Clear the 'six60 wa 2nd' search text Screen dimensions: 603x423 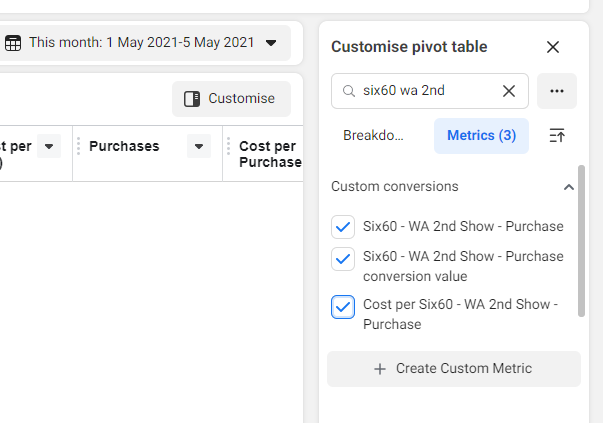[509, 91]
